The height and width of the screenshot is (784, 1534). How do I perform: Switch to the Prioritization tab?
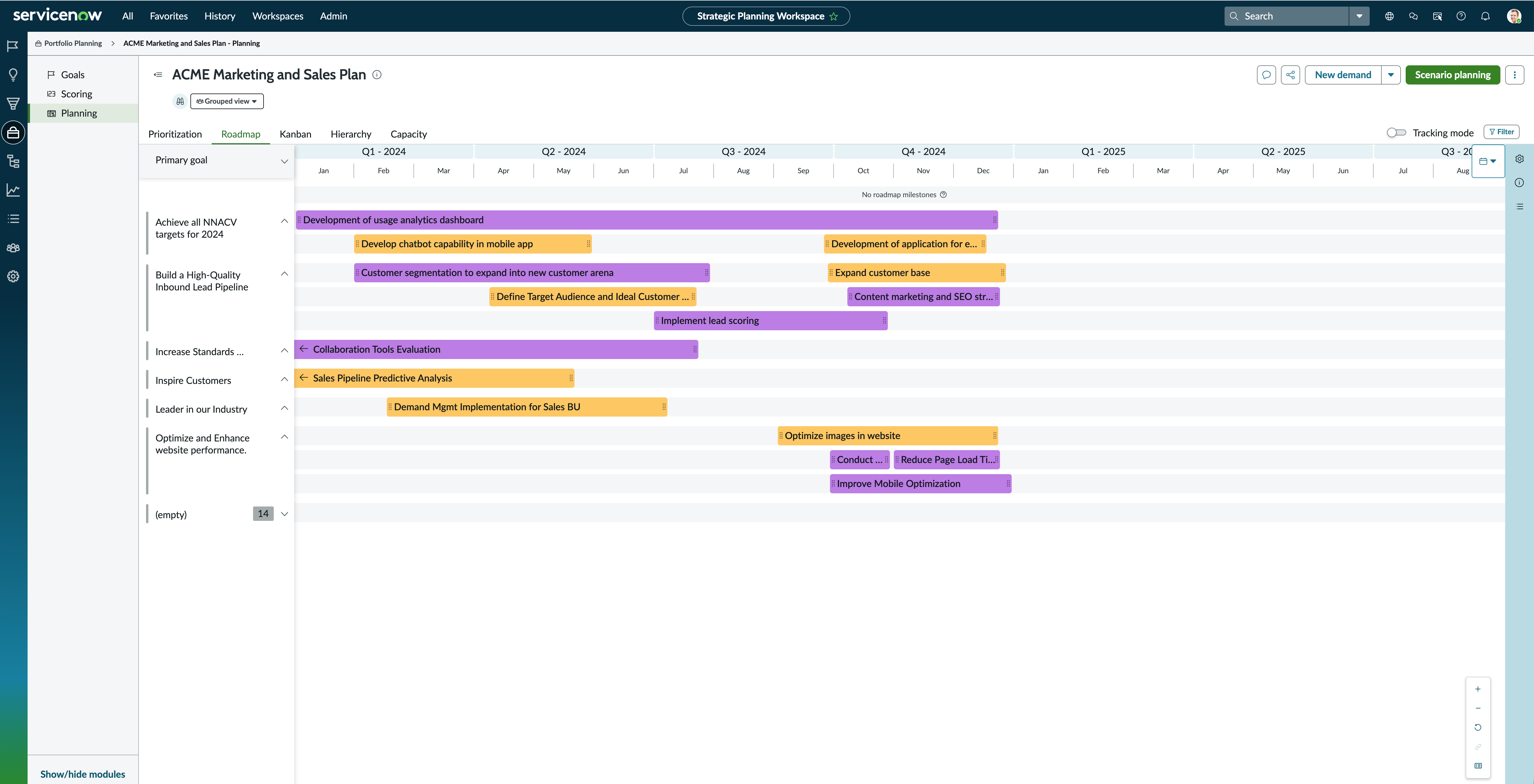coord(175,134)
